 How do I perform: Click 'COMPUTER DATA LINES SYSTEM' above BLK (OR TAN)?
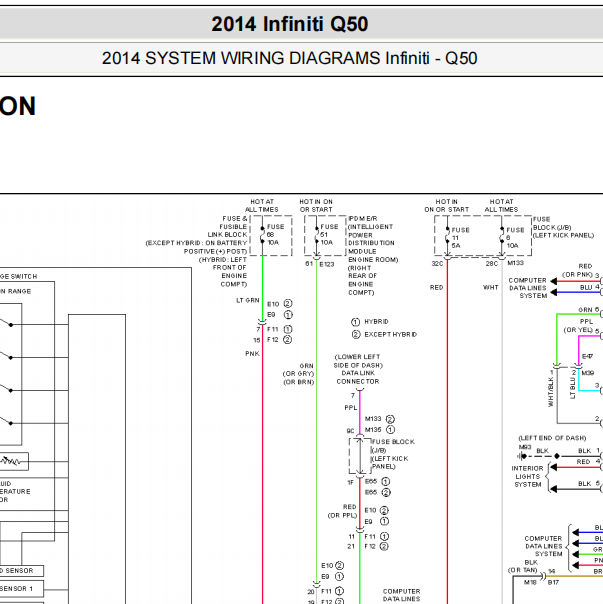coord(543,546)
